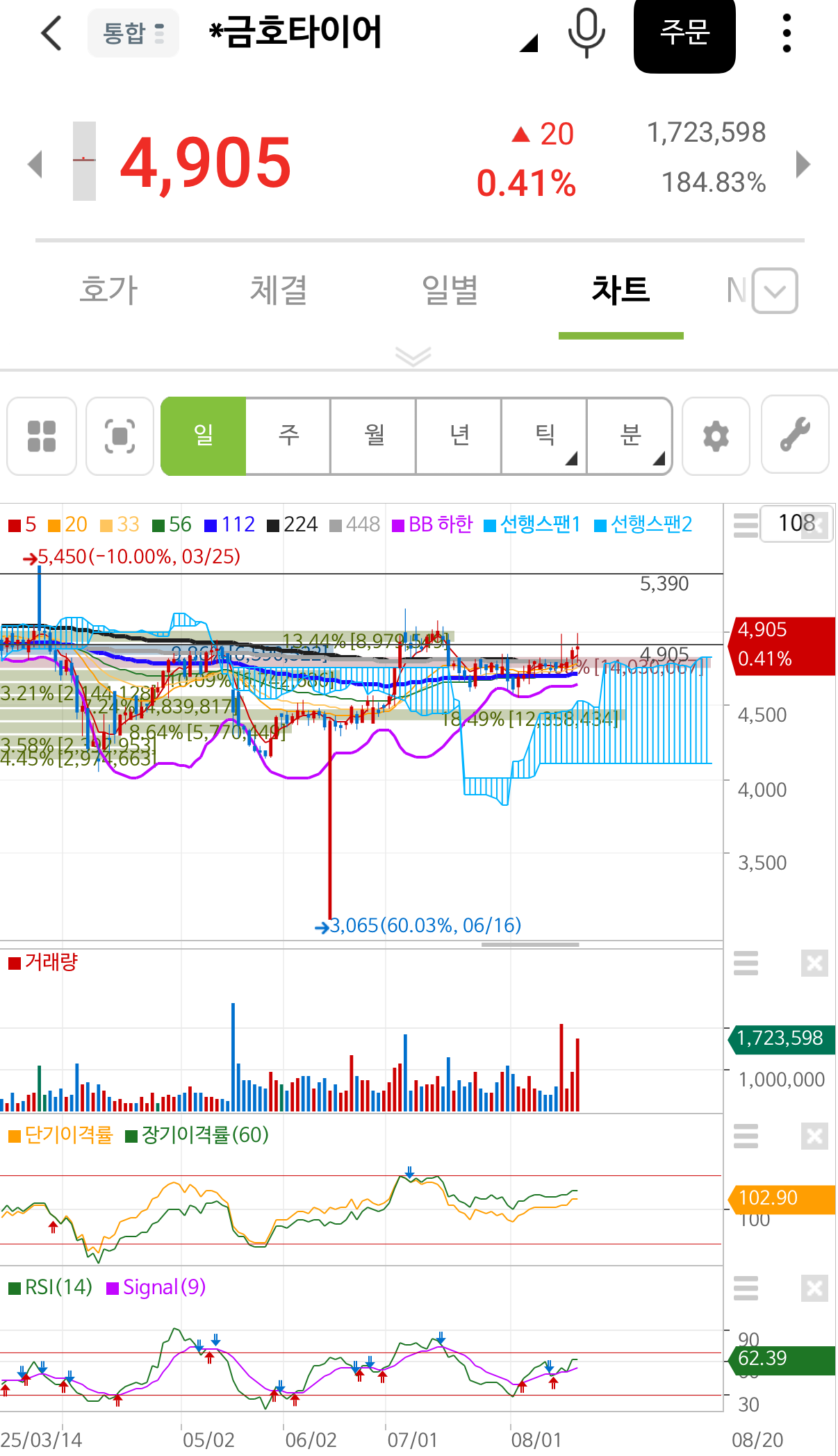Tap the 33-day moving average legend
The height and width of the screenshot is (1456, 838).
pyautogui.click(x=120, y=524)
